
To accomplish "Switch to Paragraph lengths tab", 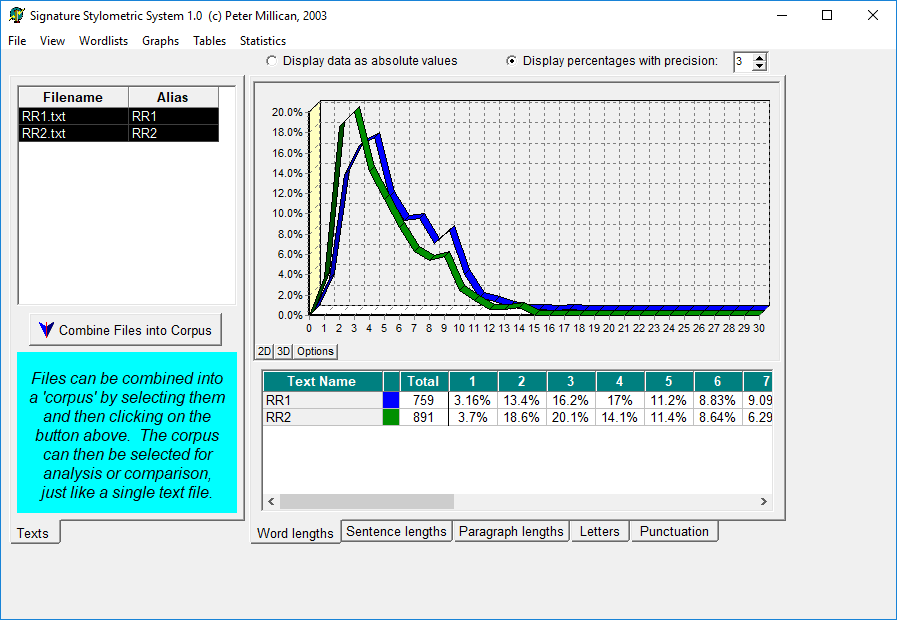I will (x=511, y=531).
